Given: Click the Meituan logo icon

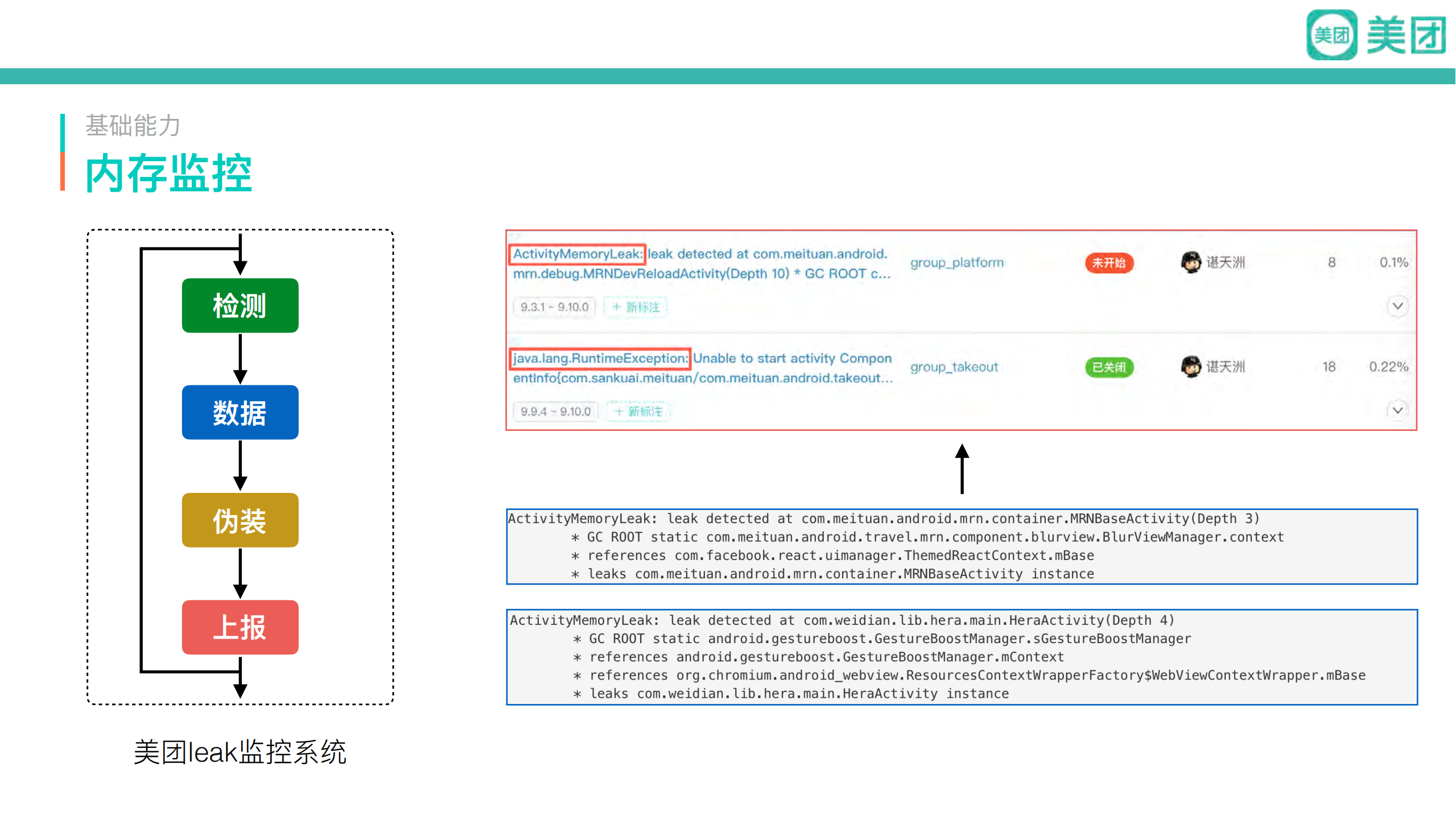Looking at the screenshot, I should click(1331, 35).
